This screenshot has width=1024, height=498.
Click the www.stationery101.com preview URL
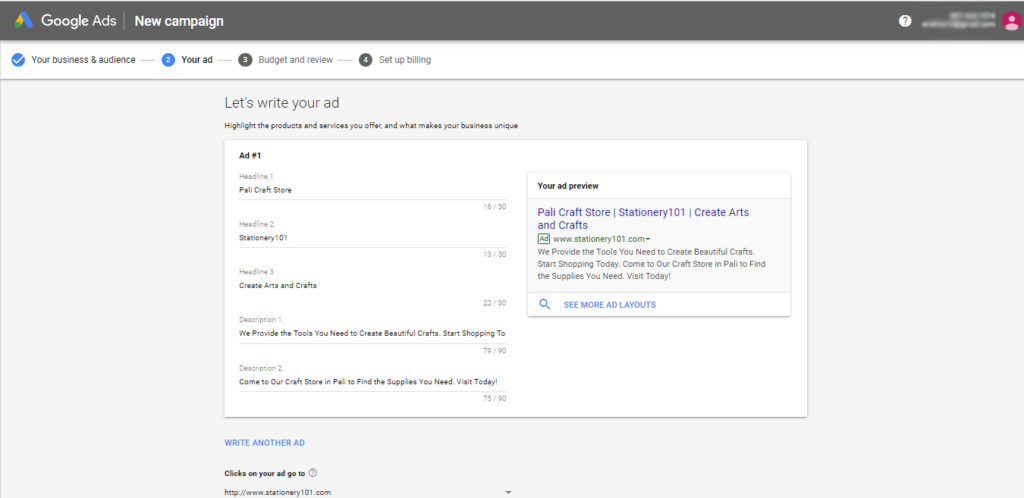599,239
